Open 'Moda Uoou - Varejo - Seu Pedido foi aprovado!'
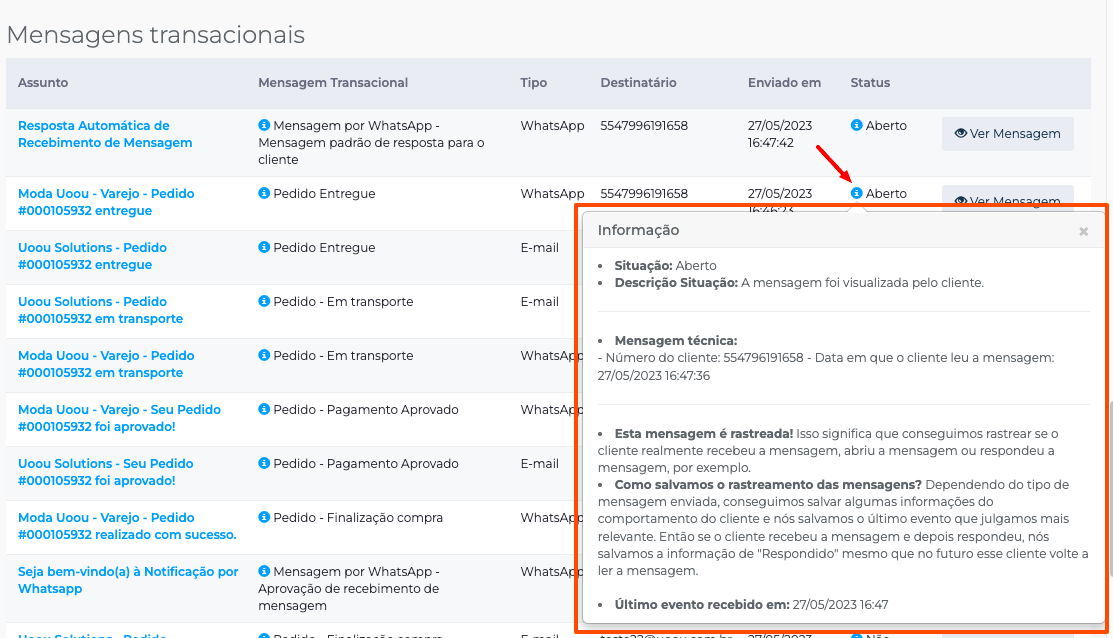This screenshot has height=638, width=1113. point(119,418)
